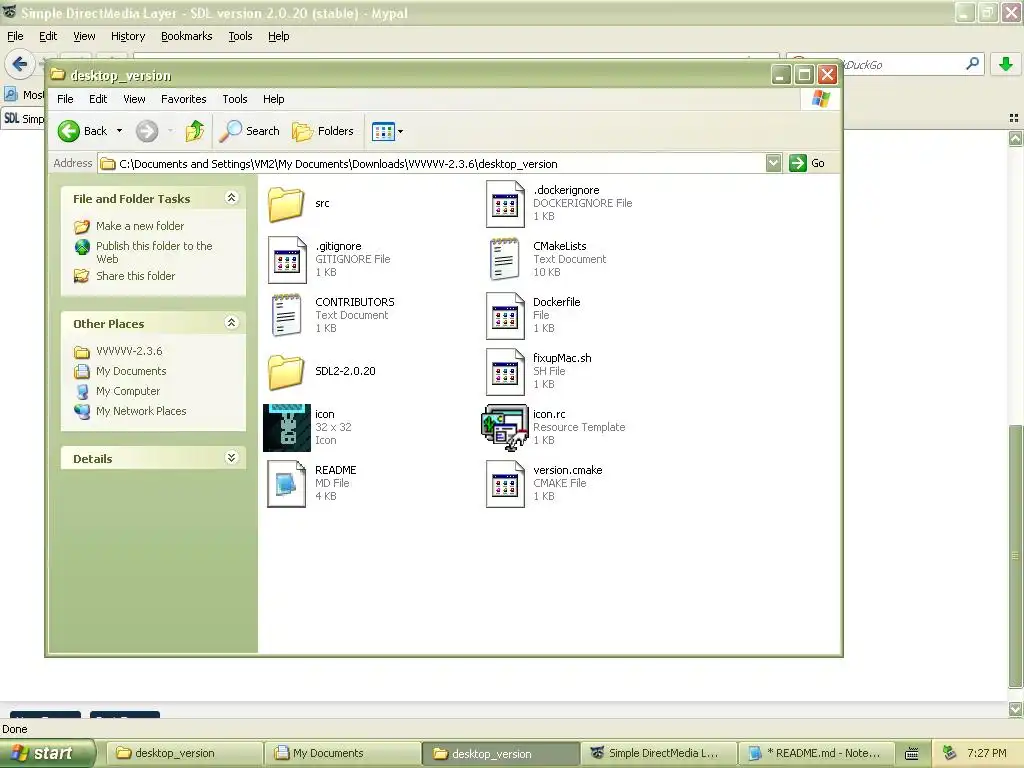Select the version.cmake file icon

click(505, 484)
